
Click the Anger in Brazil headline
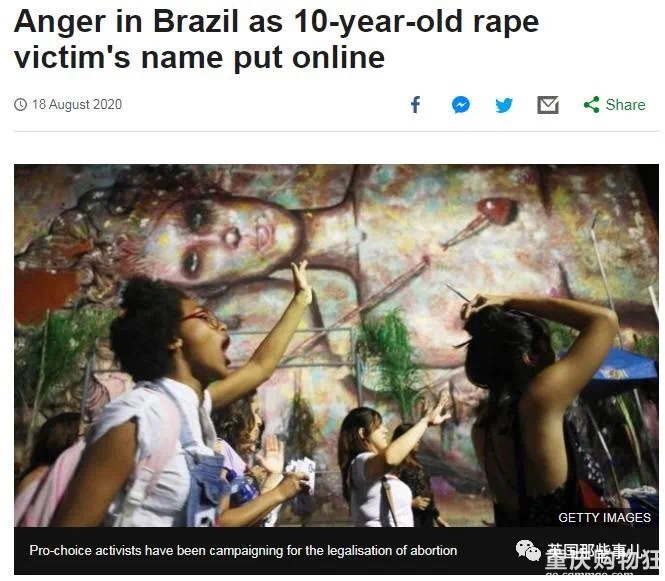276,39
